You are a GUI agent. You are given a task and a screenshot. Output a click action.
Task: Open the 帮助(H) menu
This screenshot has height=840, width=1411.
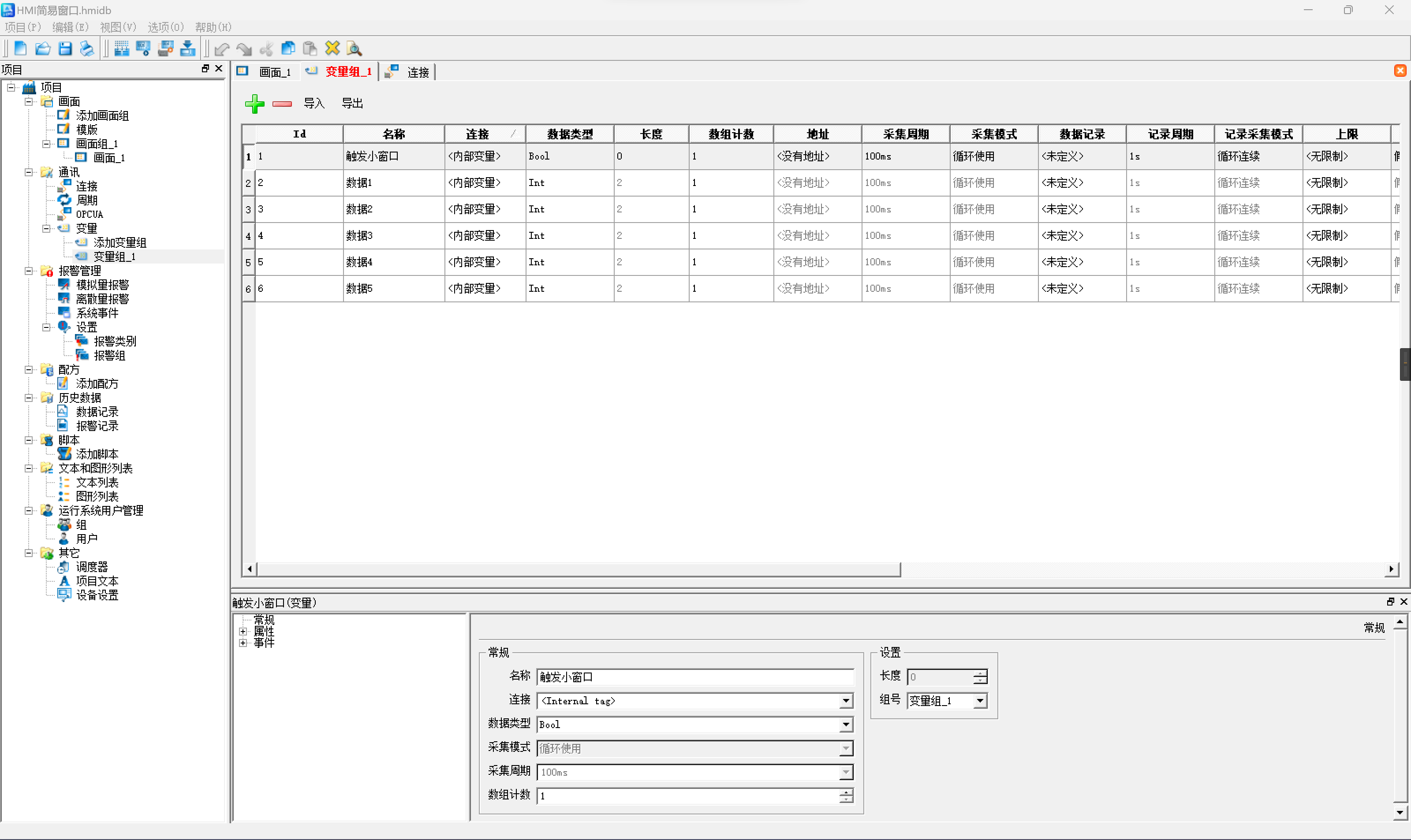213,27
